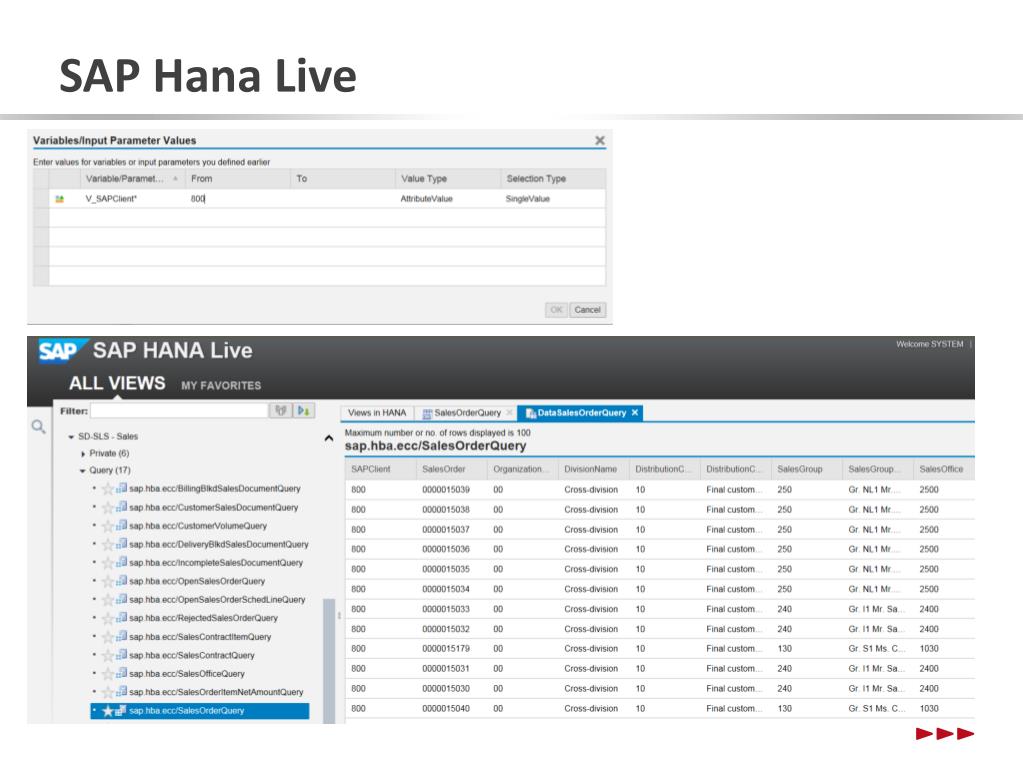Screen dimensions: 1023x767
Task: Click view icon of OpenSalesOrderQuery
Action: tap(121, 580)
